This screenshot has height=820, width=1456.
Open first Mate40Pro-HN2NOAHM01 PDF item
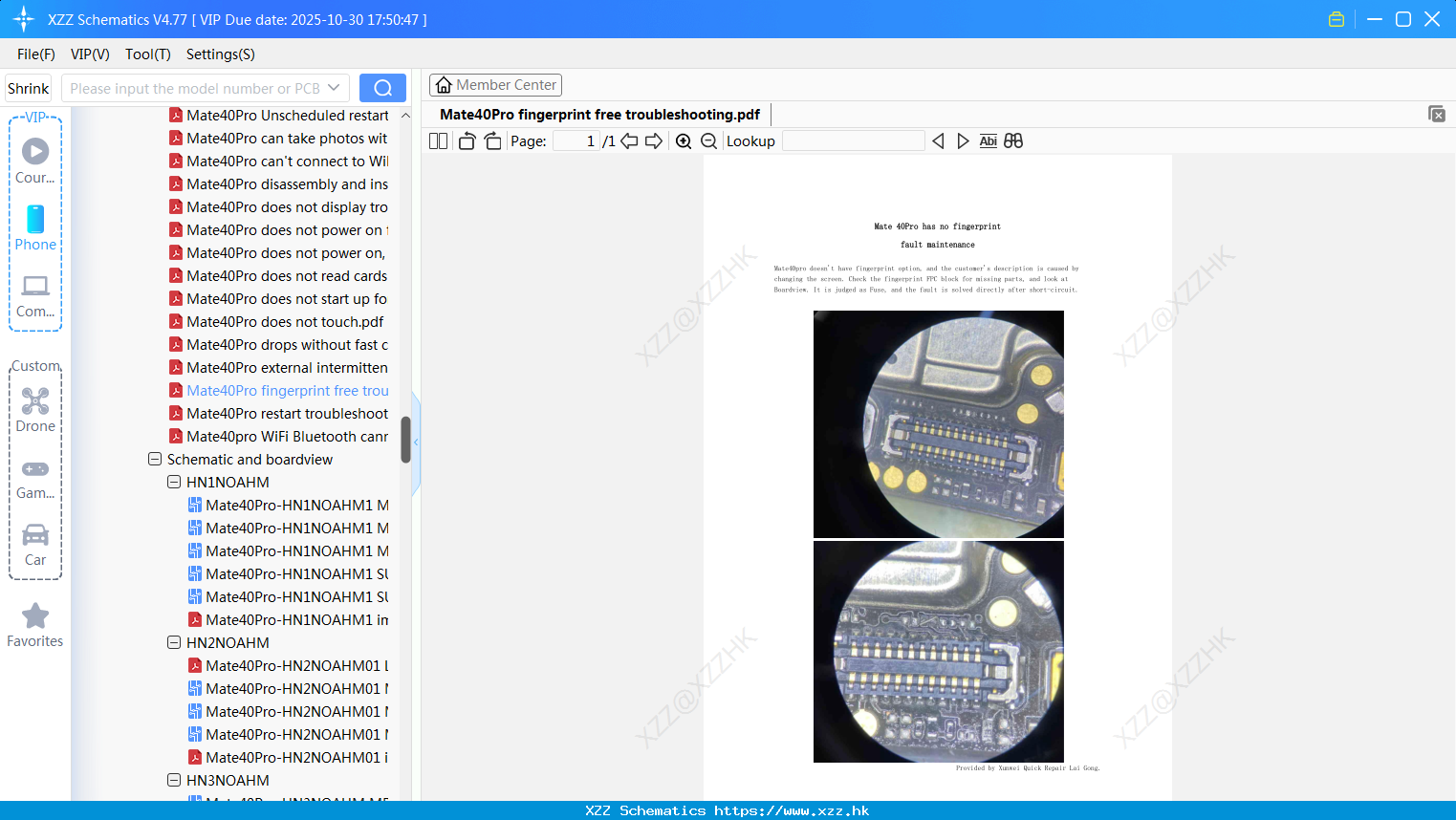289,665
